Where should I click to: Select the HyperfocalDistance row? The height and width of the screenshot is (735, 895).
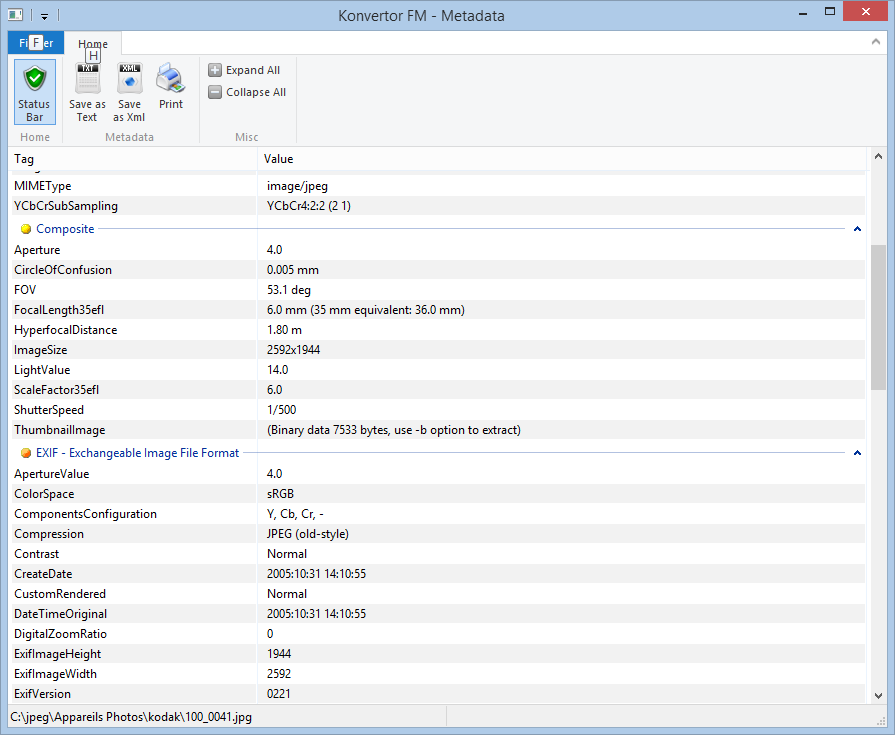(x=437, y=330)
